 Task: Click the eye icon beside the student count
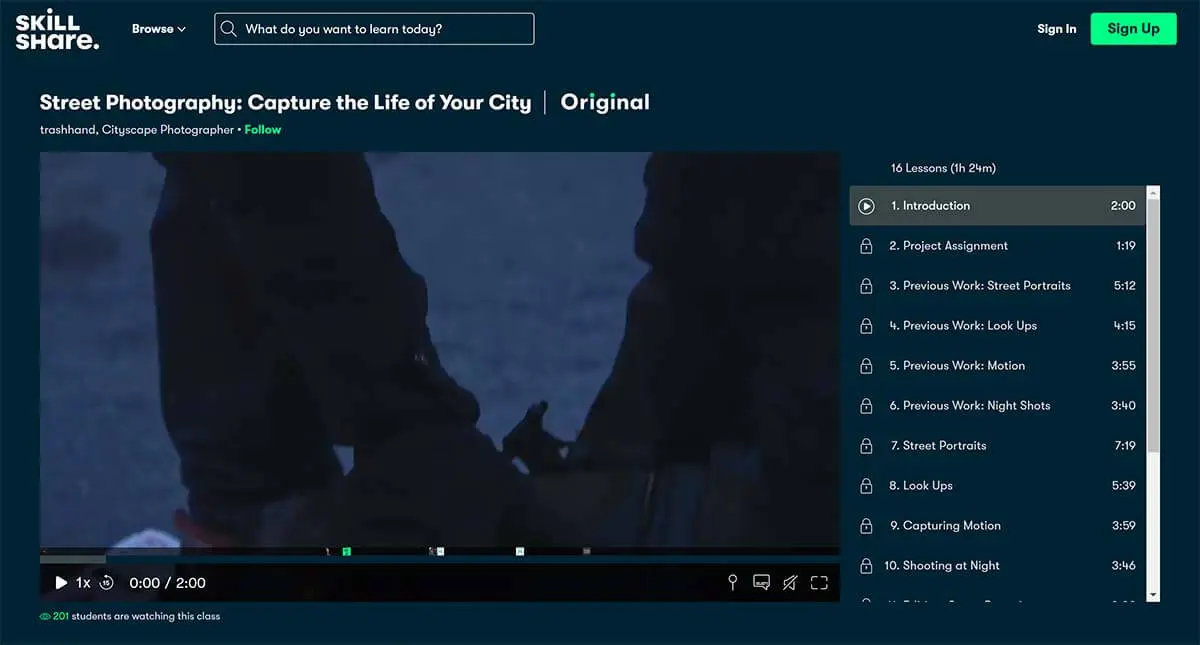coord(45,617)
